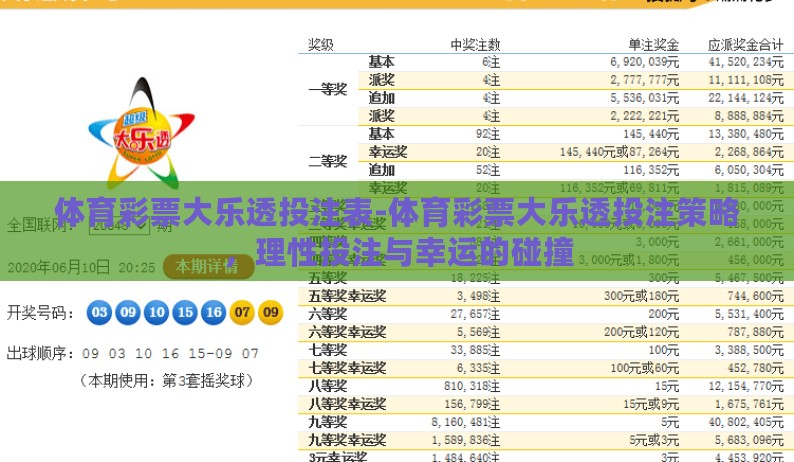Select the blue ball numbered 15
The image size is (794, 462).
185,313
